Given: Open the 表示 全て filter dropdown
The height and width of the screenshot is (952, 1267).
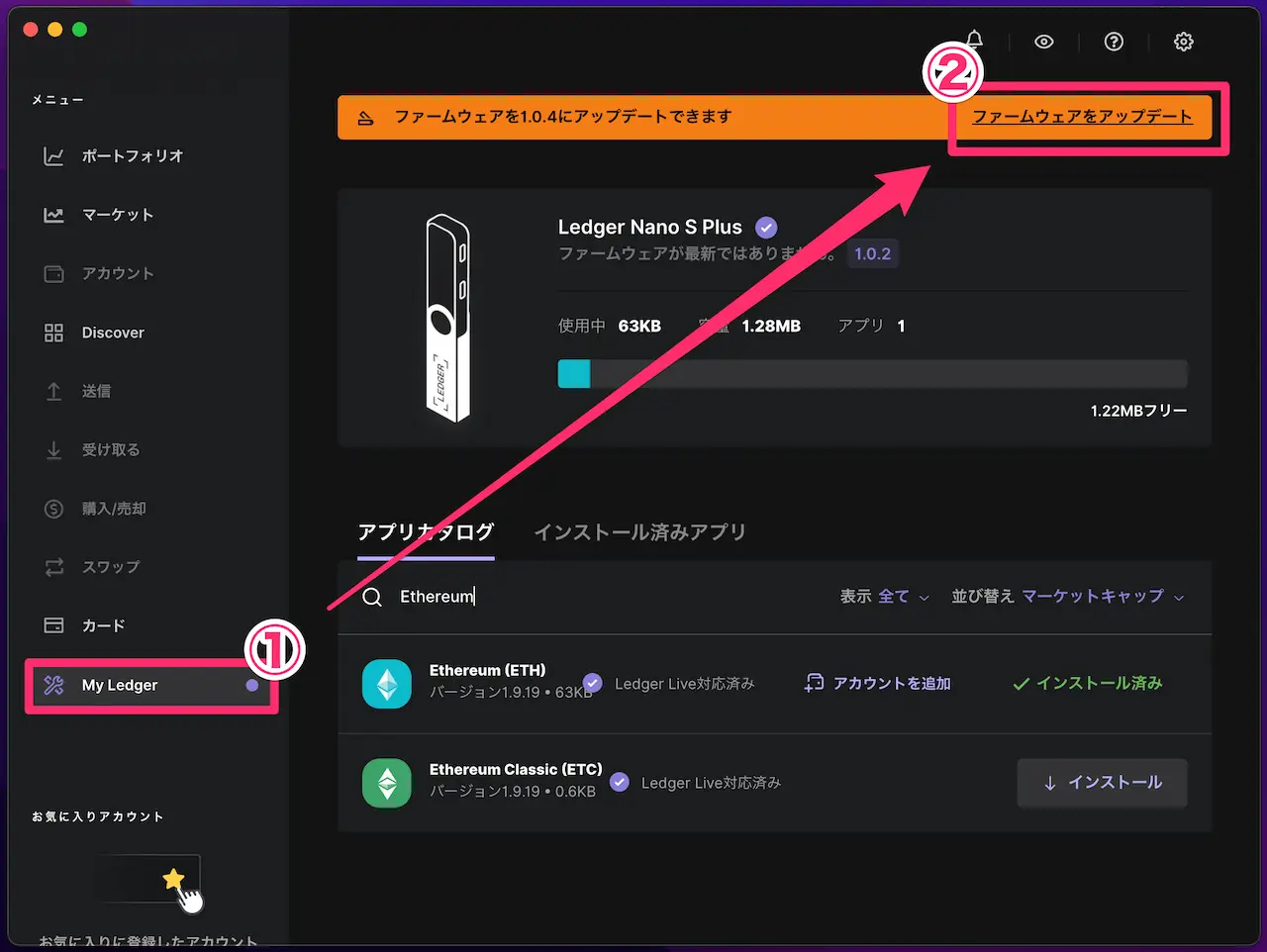Looking at the screenshot, I should point(884,597).
